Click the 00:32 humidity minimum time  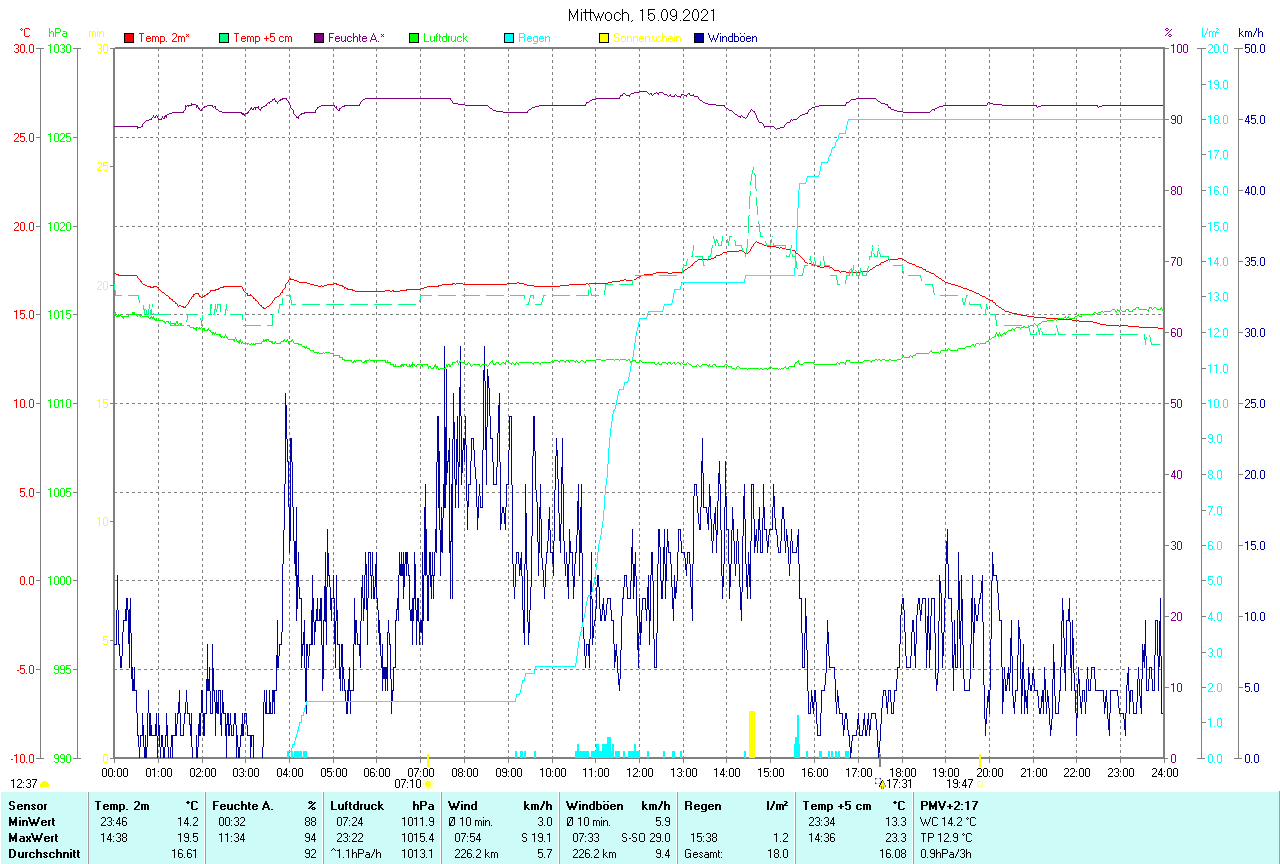tap(231, 821)
